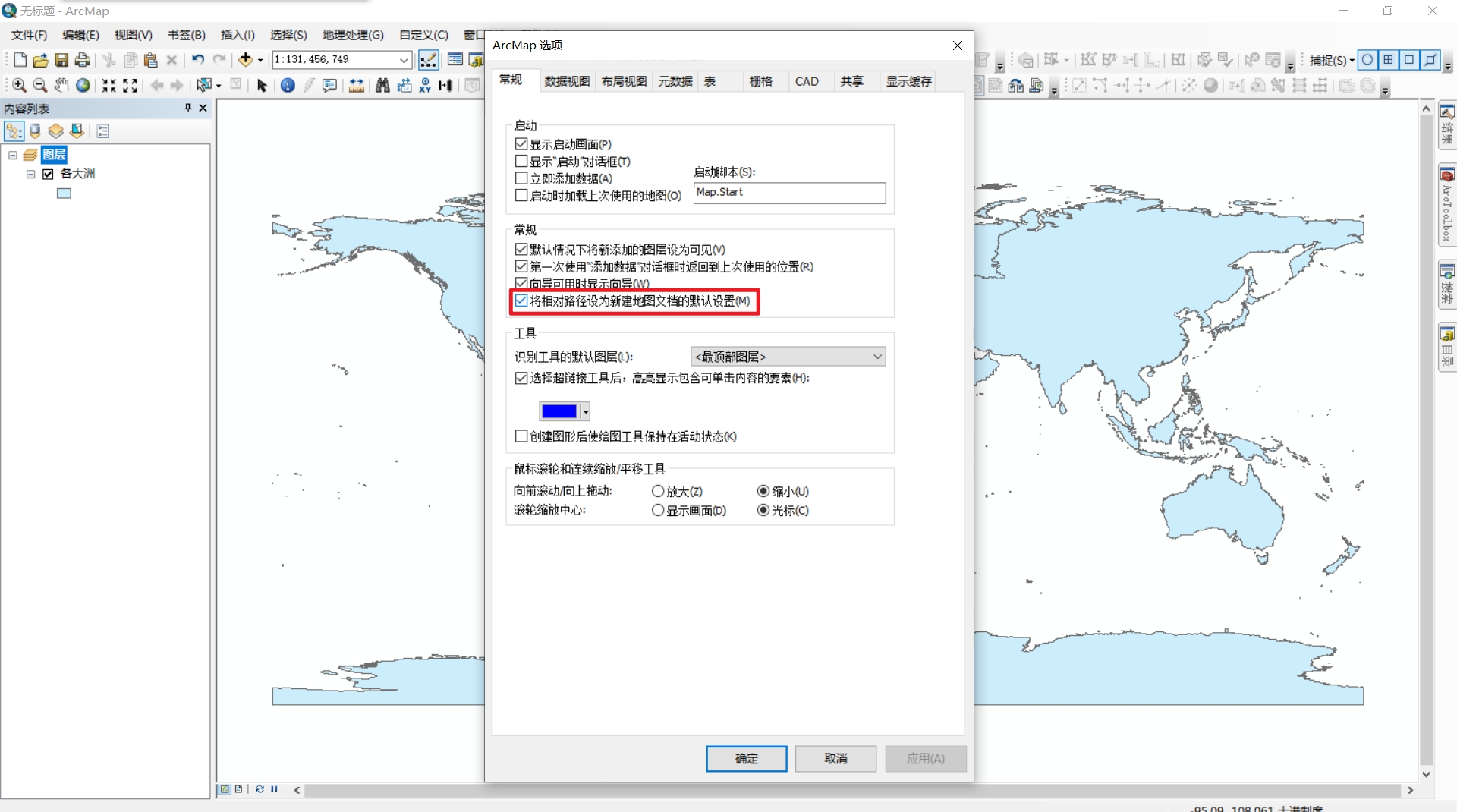Open the ArcToolbox side panel tab
This screenshot has width=1457, height=812.
[1447, 206]
